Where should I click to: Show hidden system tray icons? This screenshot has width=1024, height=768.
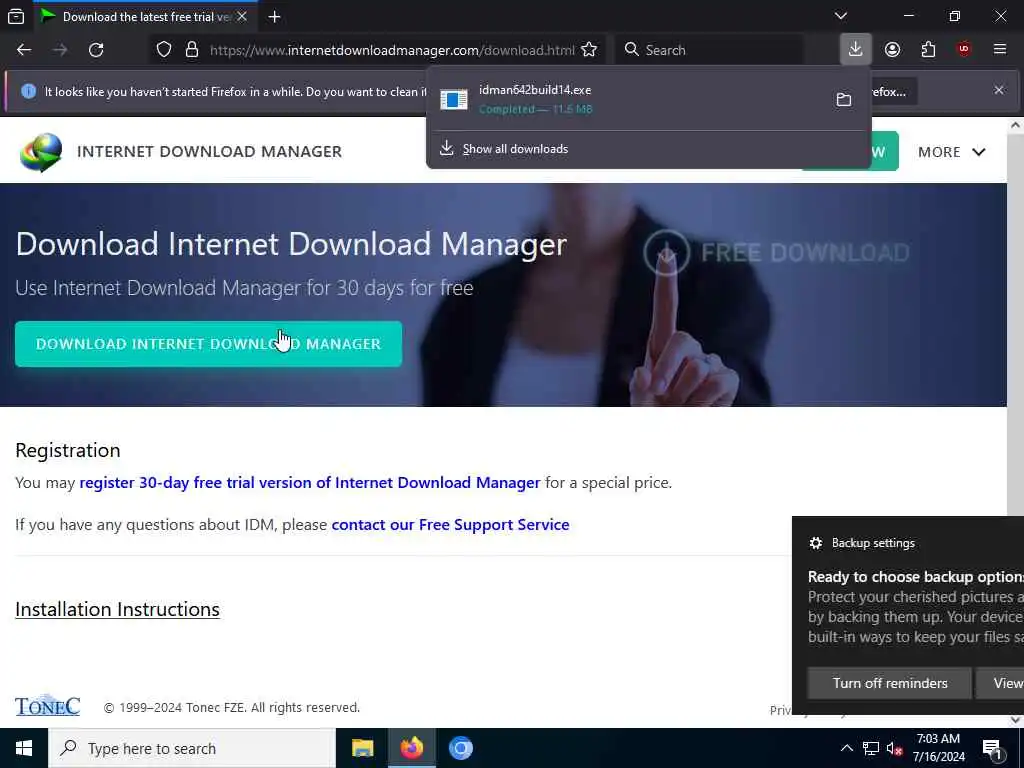846,748
